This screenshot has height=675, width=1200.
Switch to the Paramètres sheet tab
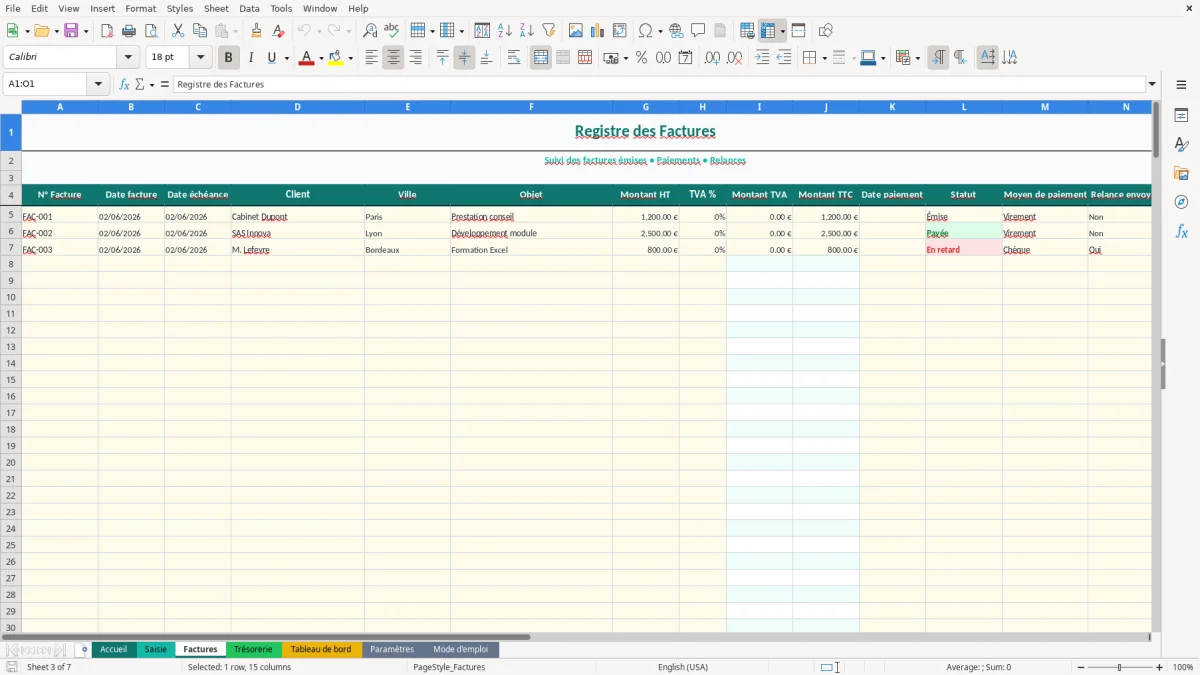tap(392, 649)
